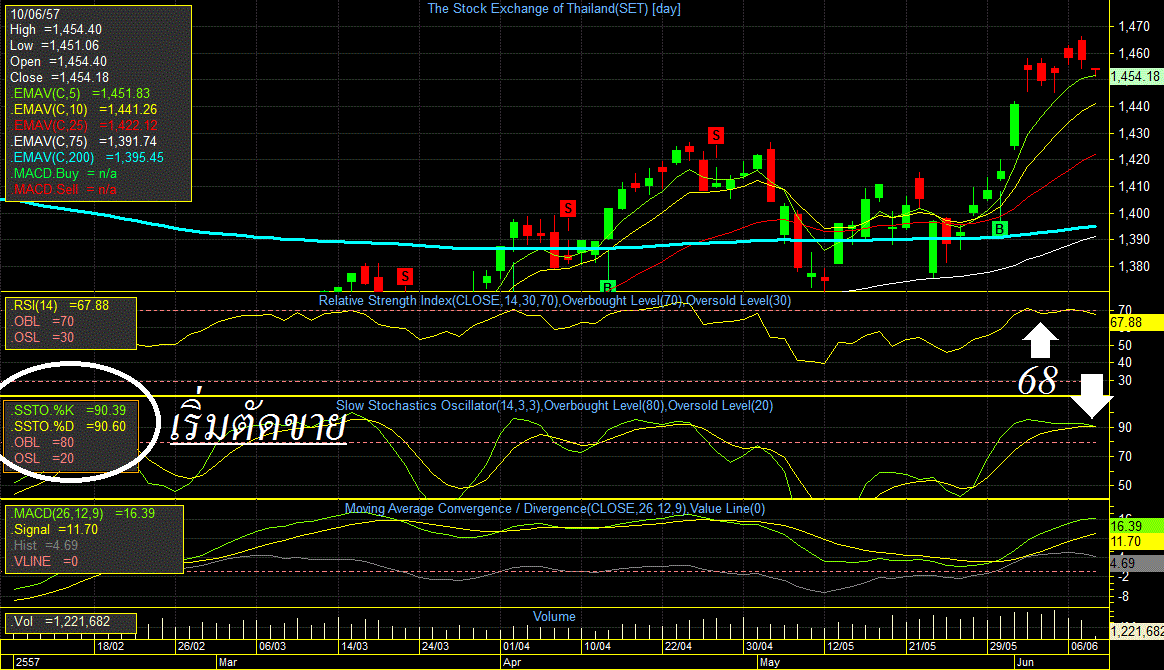Screen dimensions: 1164x670
Task: Click the Low =1,451.06 legend line
Action: [x=54, y=46]
